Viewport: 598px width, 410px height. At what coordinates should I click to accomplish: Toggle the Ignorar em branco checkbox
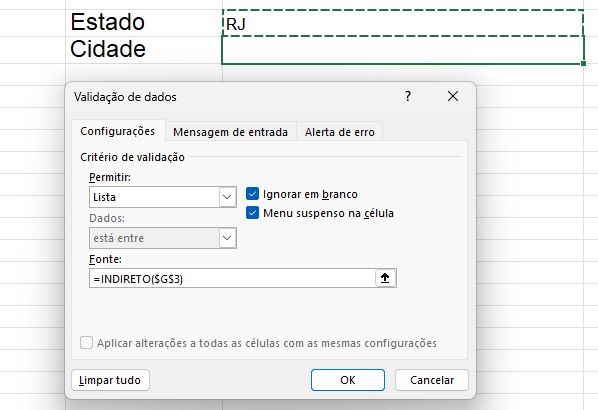252,194
